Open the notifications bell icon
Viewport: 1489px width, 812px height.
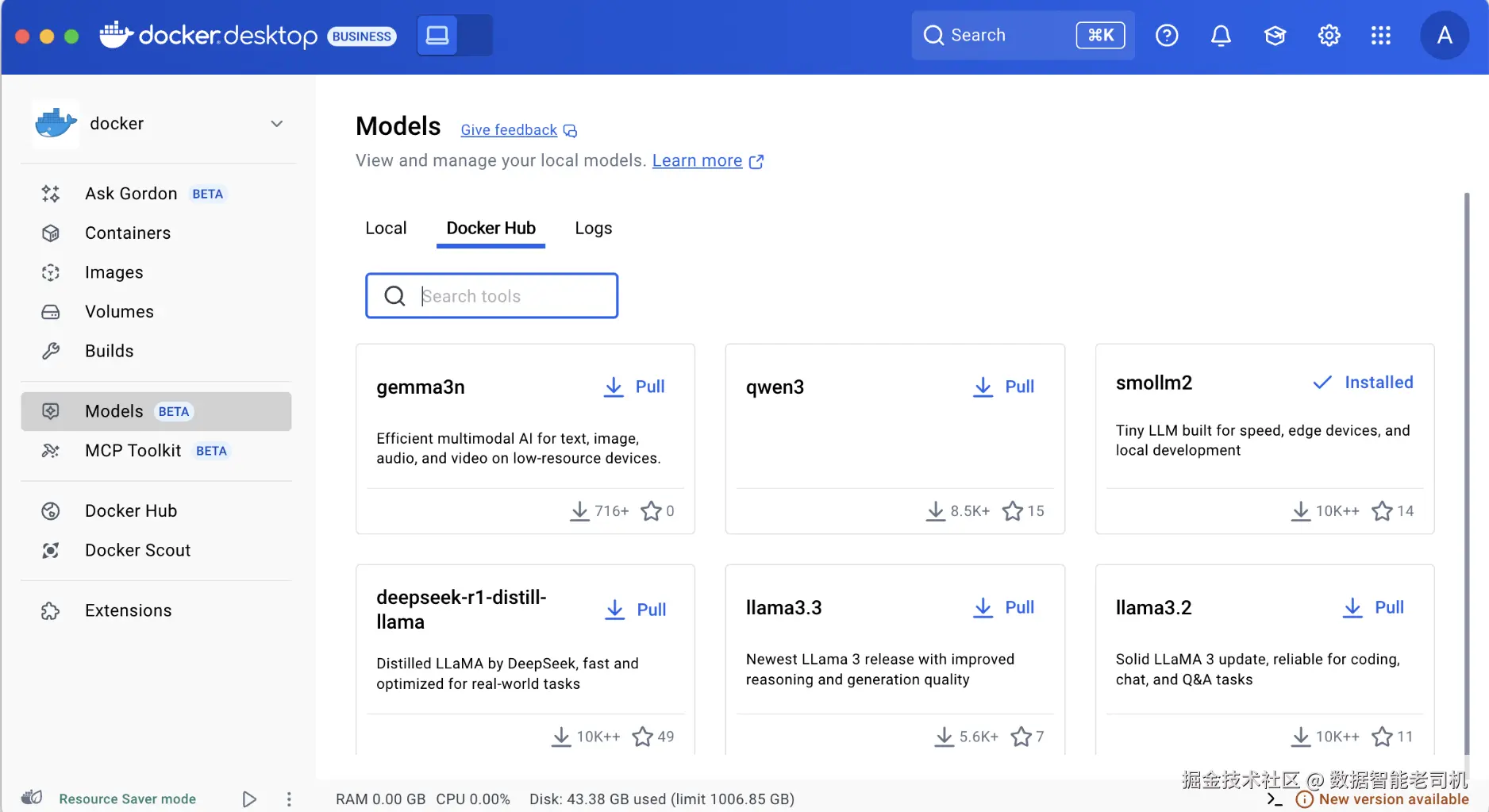pos(1221,36)
